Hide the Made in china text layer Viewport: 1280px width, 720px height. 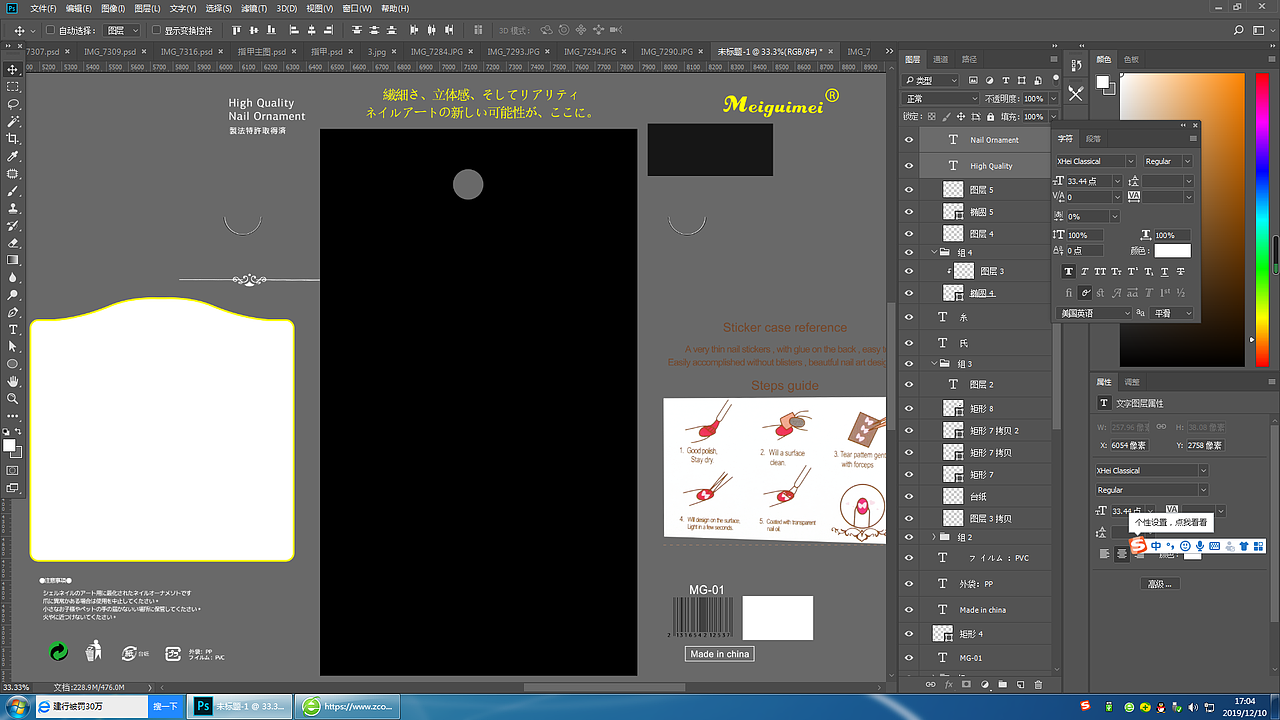click(909, 609)
